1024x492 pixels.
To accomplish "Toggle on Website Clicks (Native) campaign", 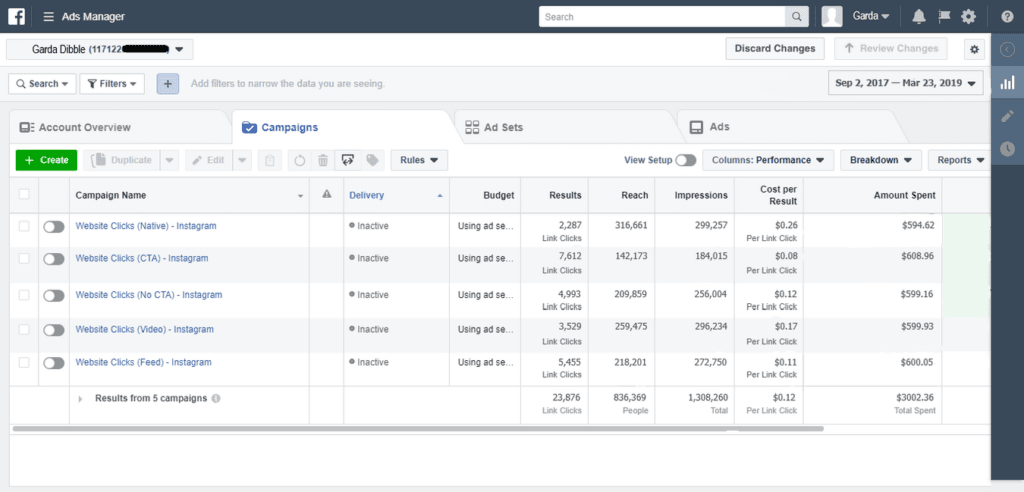I will (54, 226).
